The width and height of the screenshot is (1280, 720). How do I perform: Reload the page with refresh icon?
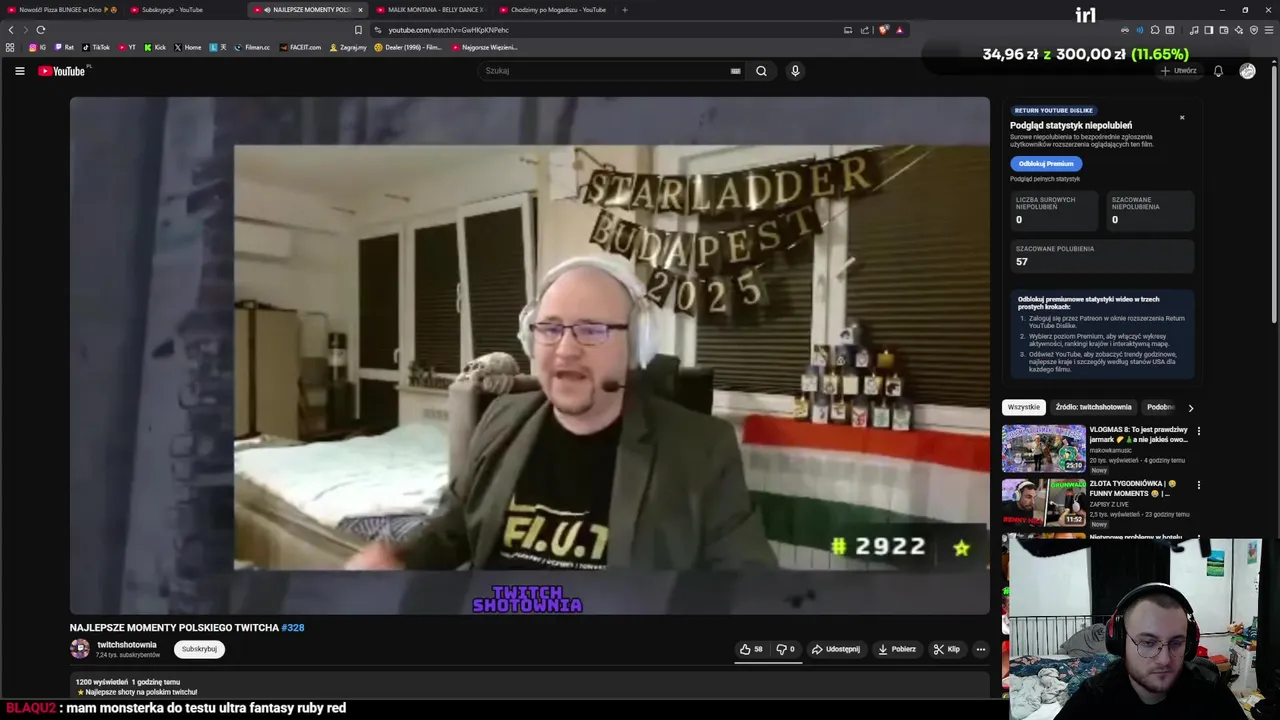click(x=41, y=30)
